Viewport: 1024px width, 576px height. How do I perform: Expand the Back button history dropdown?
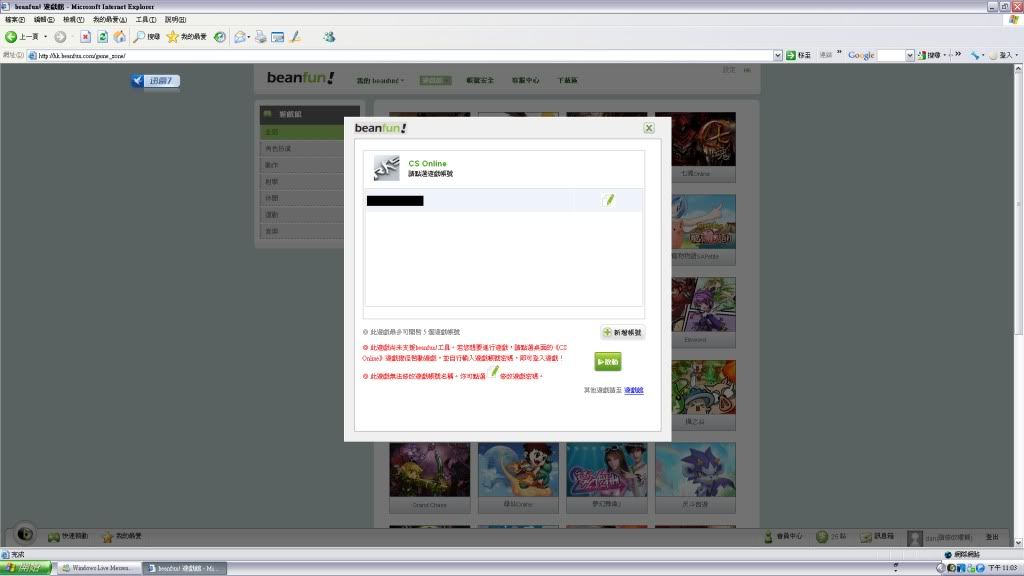click(x=45, y=37)
